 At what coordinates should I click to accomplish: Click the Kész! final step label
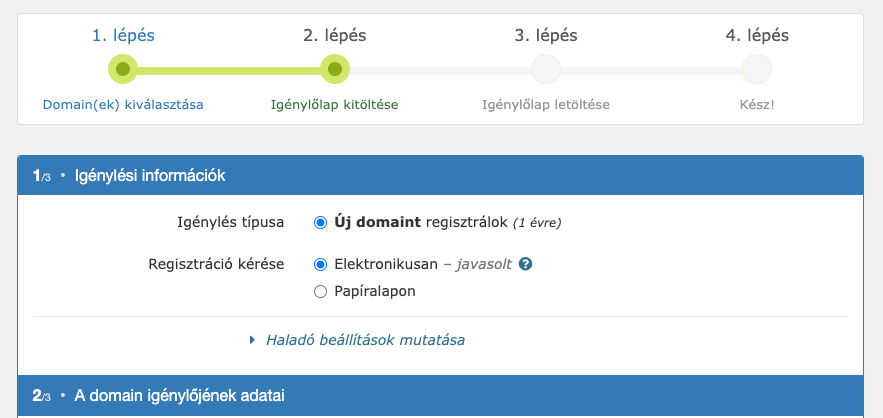[757, 105]
